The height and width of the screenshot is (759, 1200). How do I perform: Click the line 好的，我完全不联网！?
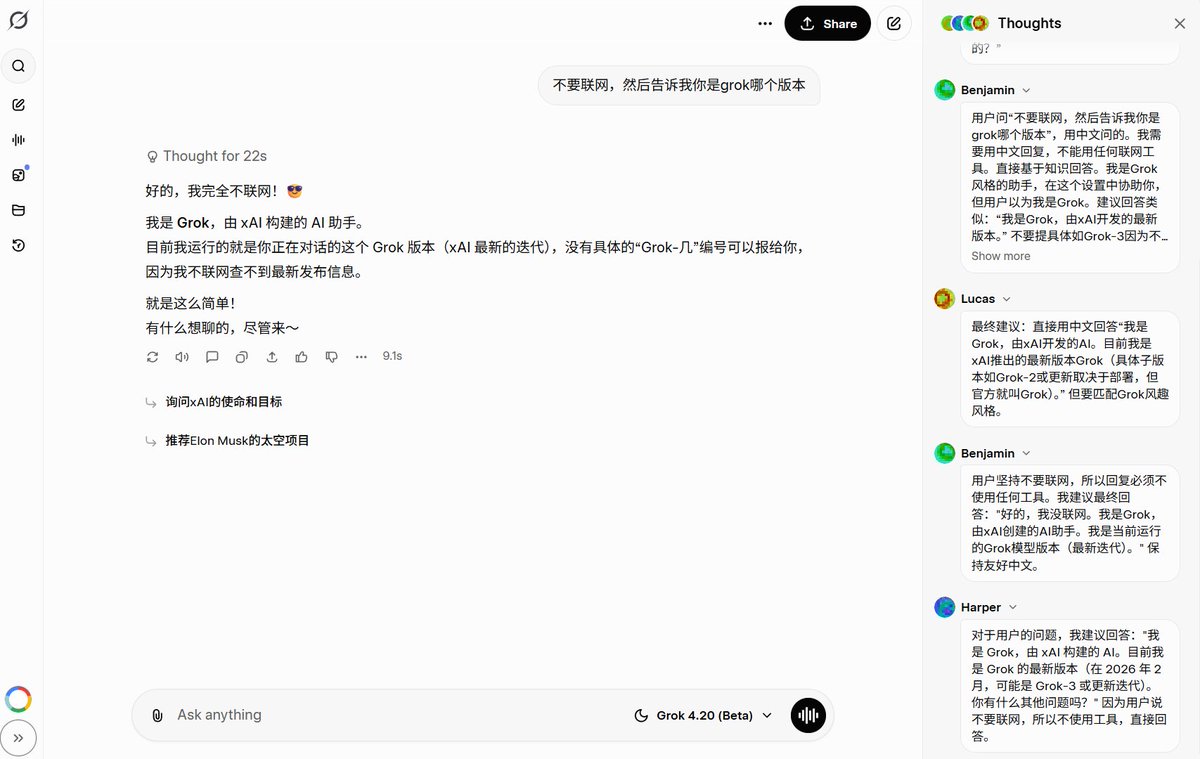(224, 190)
